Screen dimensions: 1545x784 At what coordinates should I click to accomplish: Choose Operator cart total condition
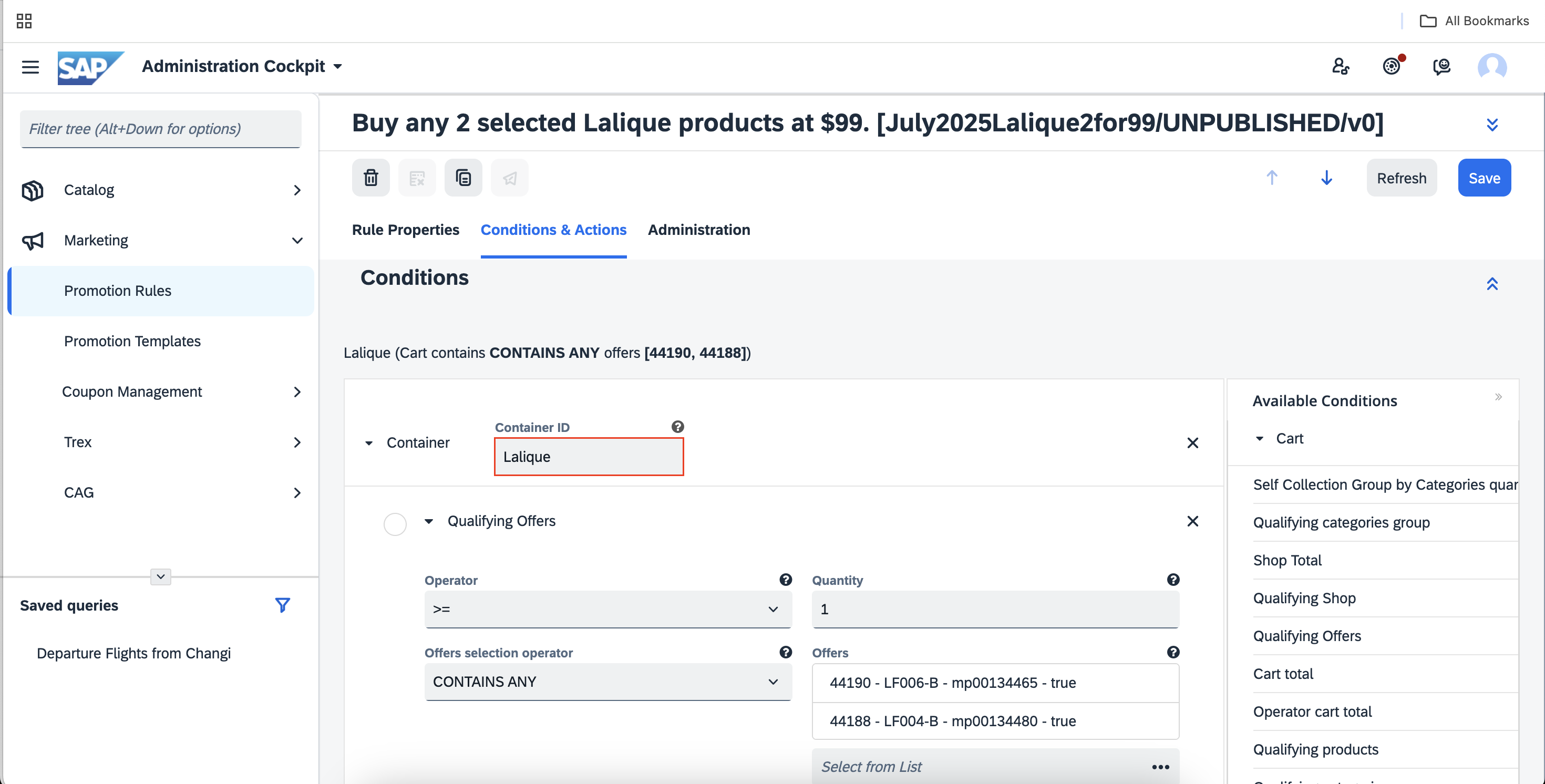pos(1312,711)
